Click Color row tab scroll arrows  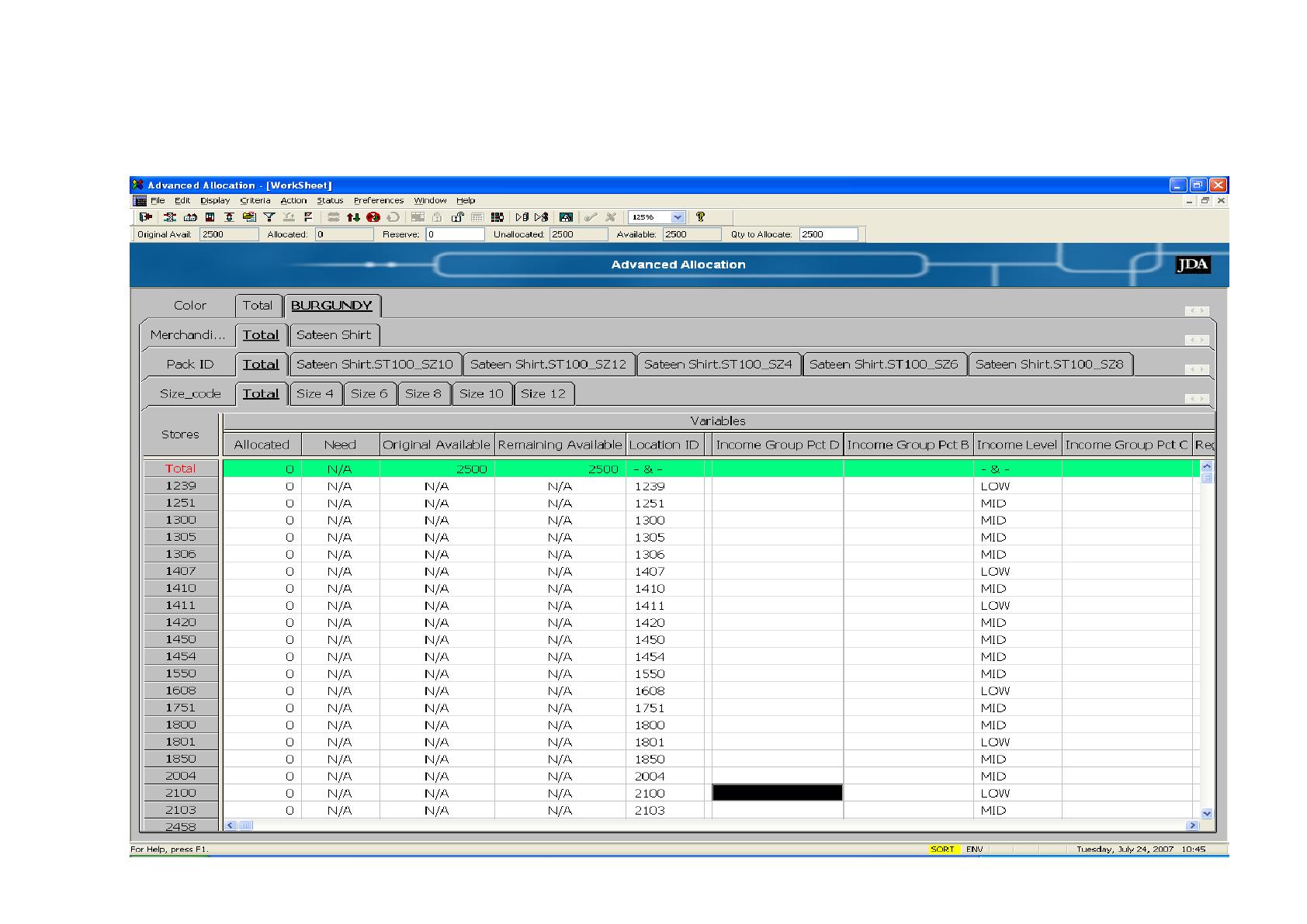(1197, 311)
